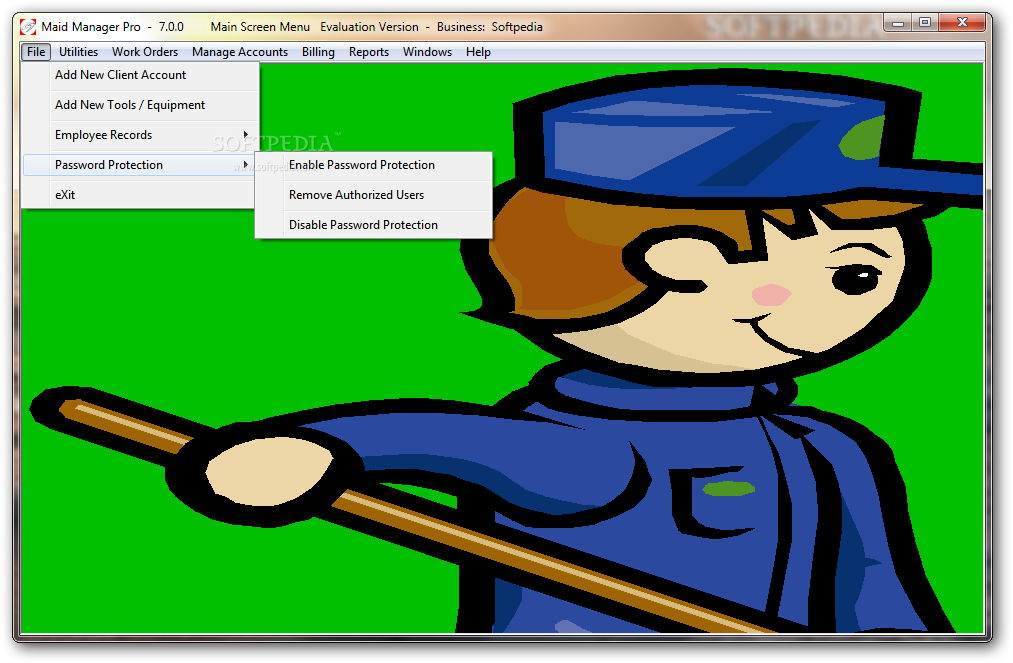Select eXit from File menu
Image resolution: width=1013 pixels, height=663 pixels.
[140, 195]
